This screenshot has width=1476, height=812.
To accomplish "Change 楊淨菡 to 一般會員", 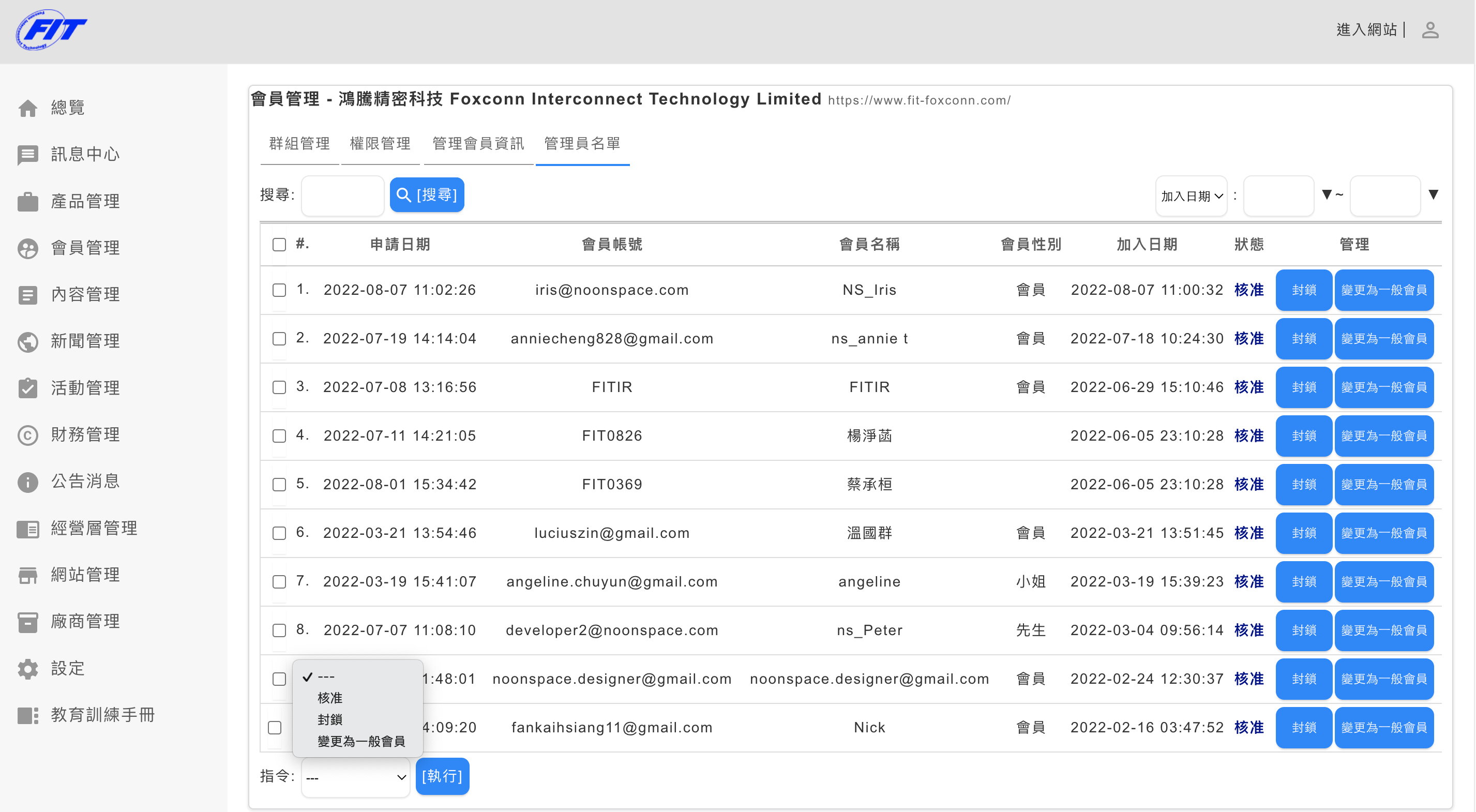I will click(1384, 435).
